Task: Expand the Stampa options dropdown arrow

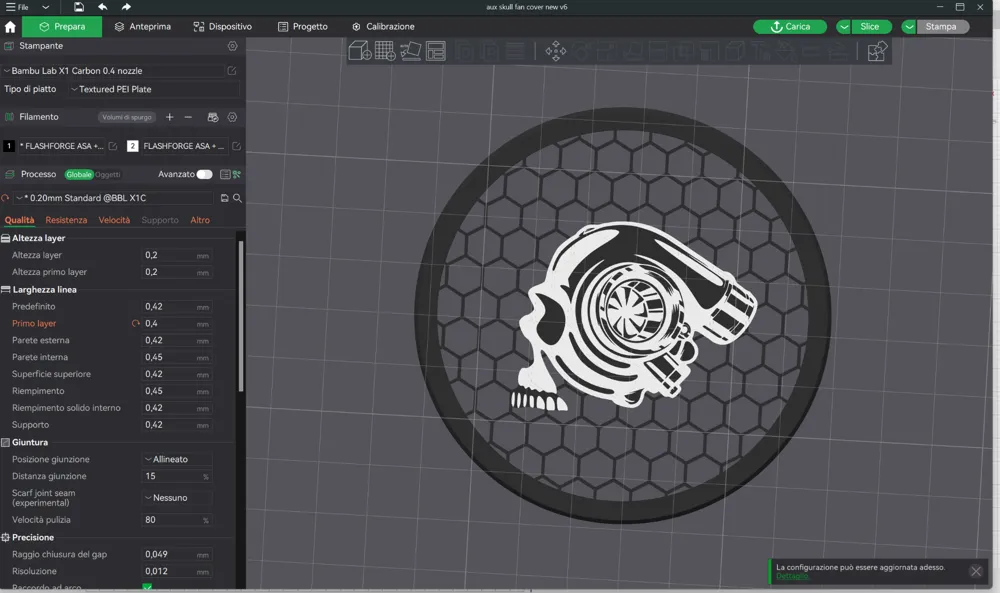Action: pos(909,27)
